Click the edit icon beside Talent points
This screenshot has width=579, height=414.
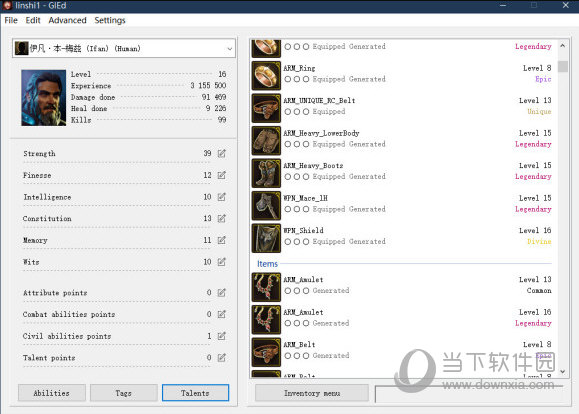[x=222, y=357]
